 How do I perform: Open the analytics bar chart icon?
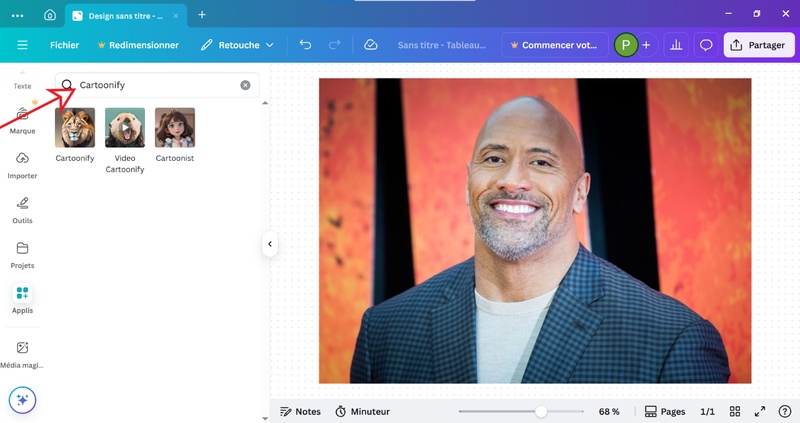tap(677, 45)
